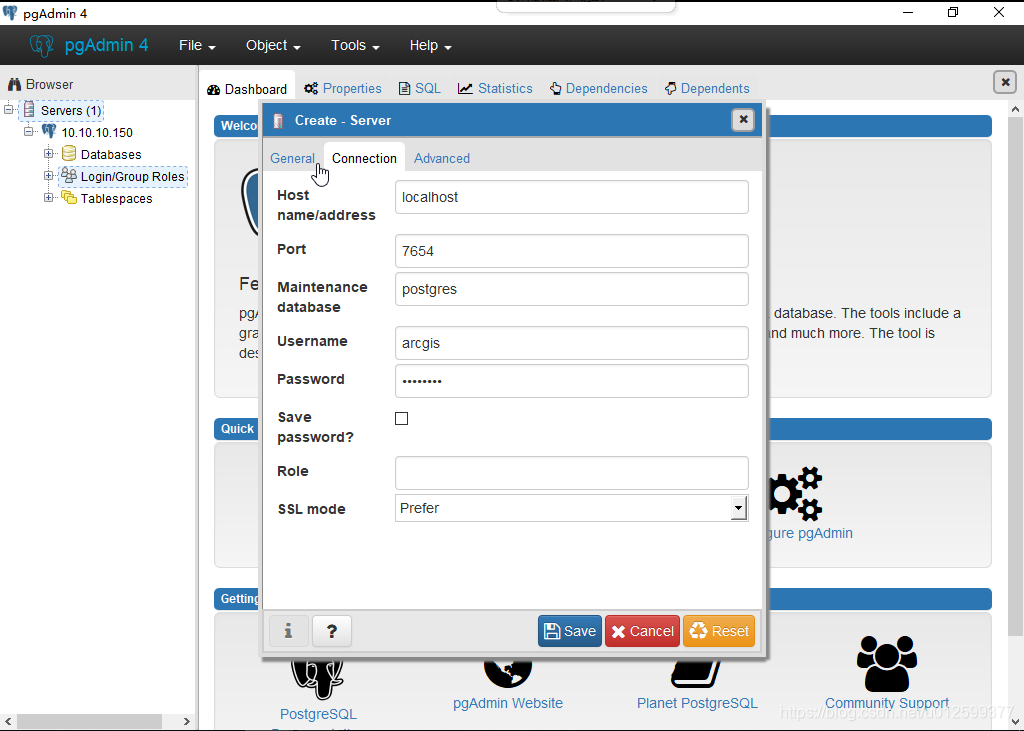Click the Login/Group Roles people icon
This screenshot has height=731, width=1024.
coord(69,176)
